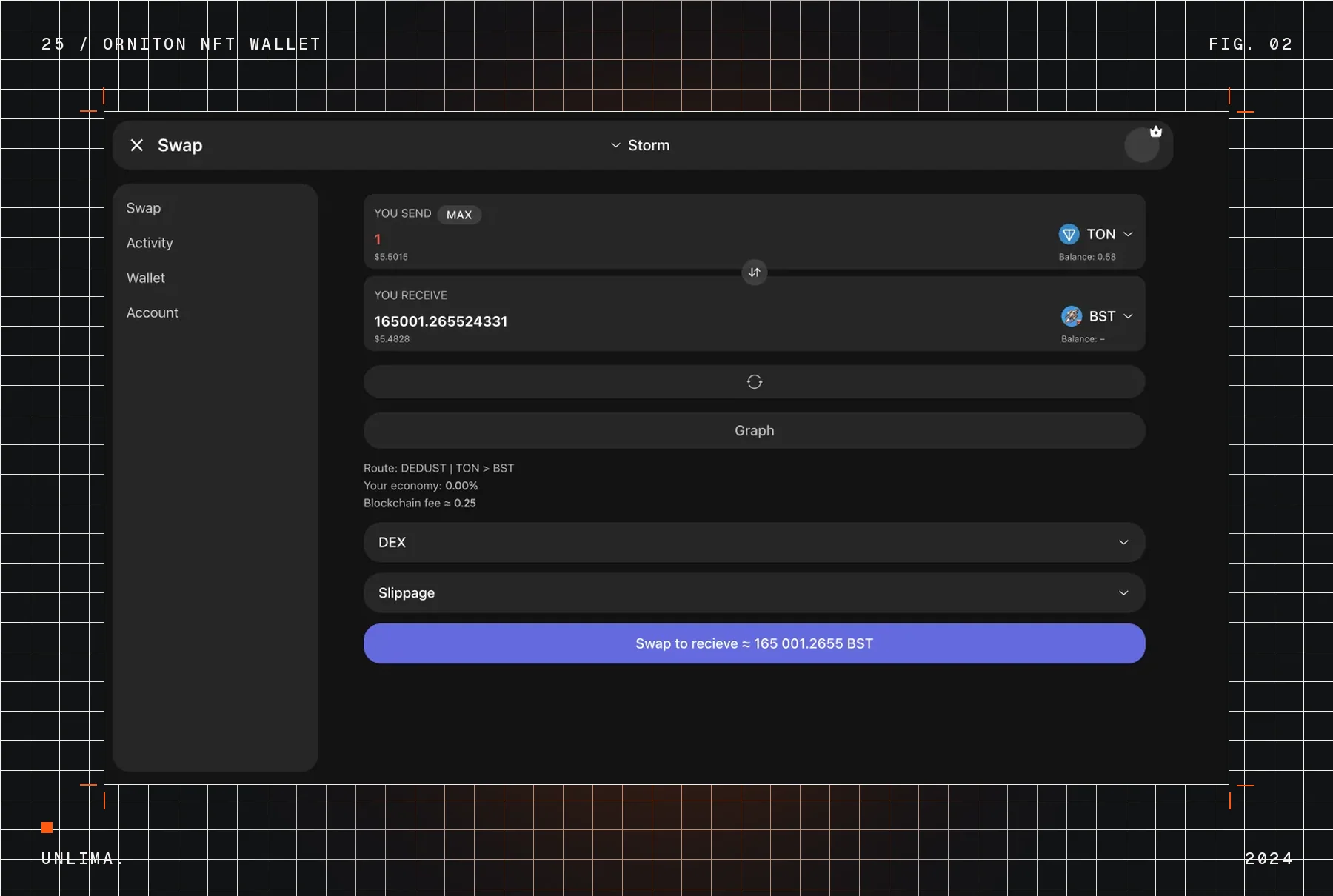Open the Graph panel
Screen dimensions: 1333x896
tap(754, 430)
